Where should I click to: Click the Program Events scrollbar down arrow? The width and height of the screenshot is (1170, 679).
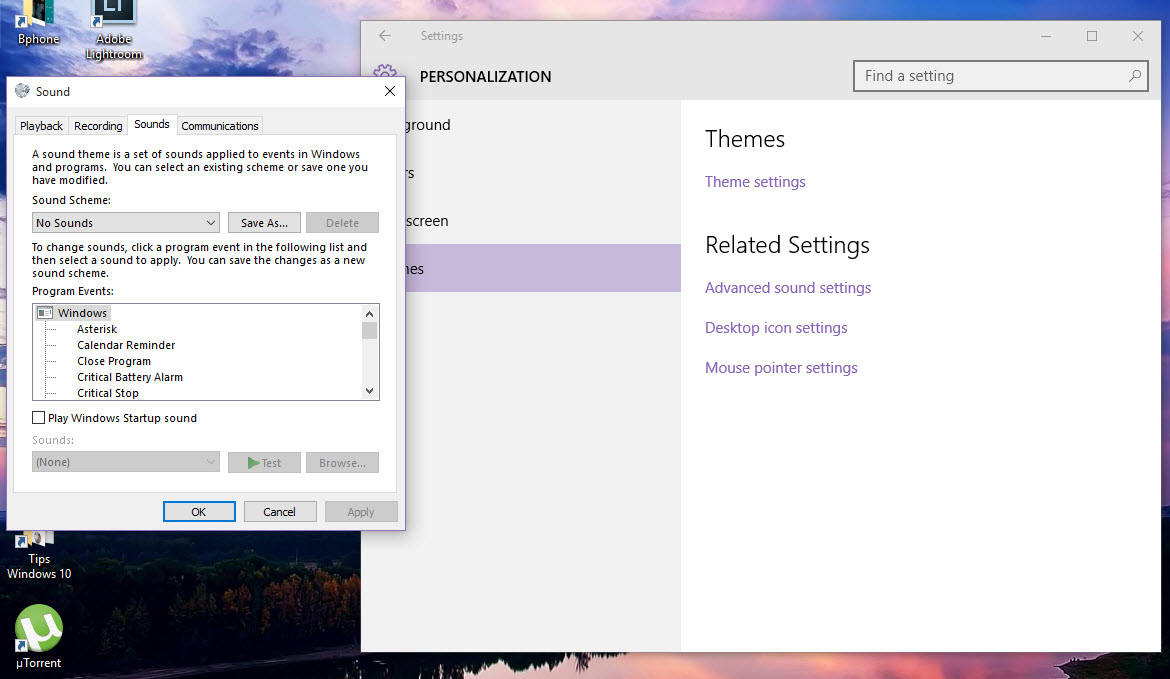(370, 392)
